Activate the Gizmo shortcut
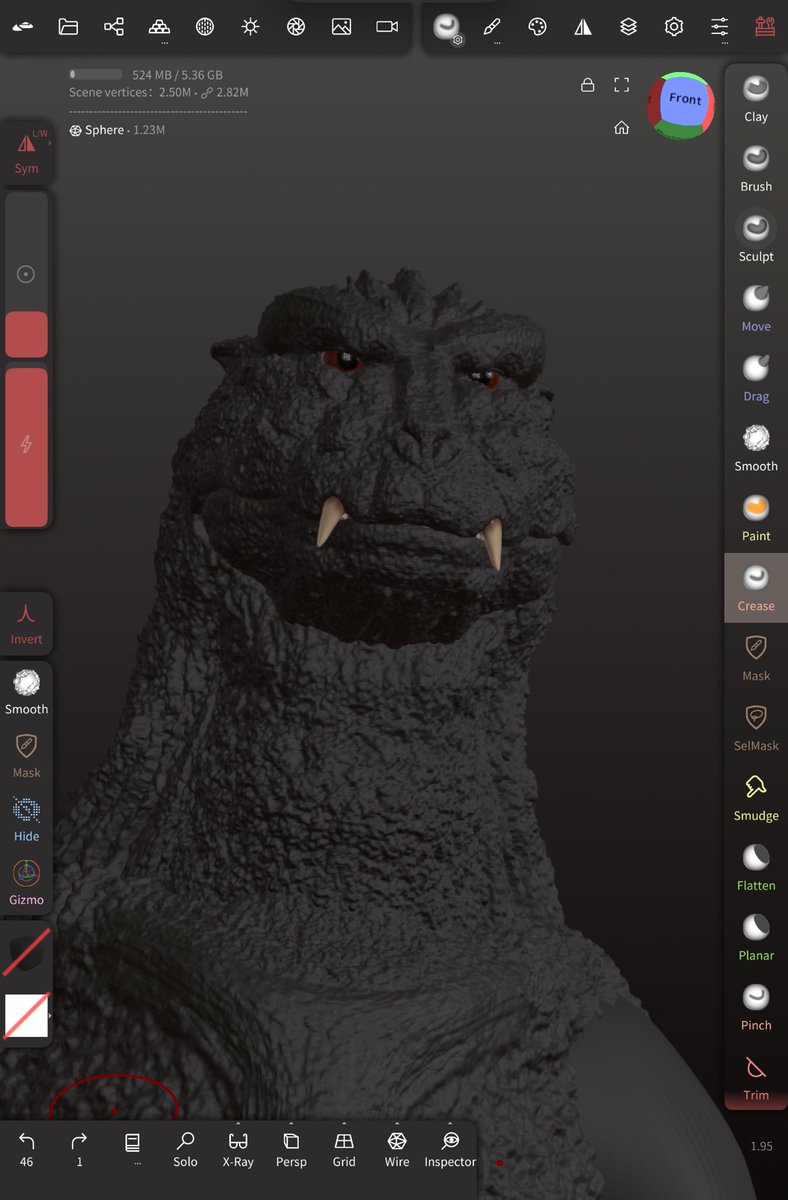 [x=27, y=883]
